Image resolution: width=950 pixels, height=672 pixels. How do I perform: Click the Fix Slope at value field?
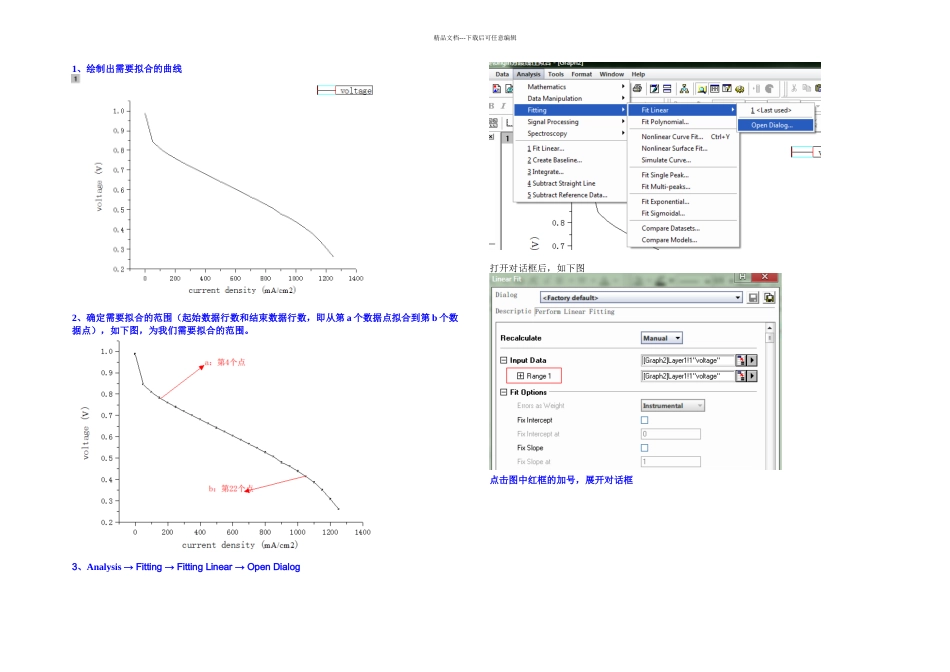pyautogui.click(x=671, y=462)
